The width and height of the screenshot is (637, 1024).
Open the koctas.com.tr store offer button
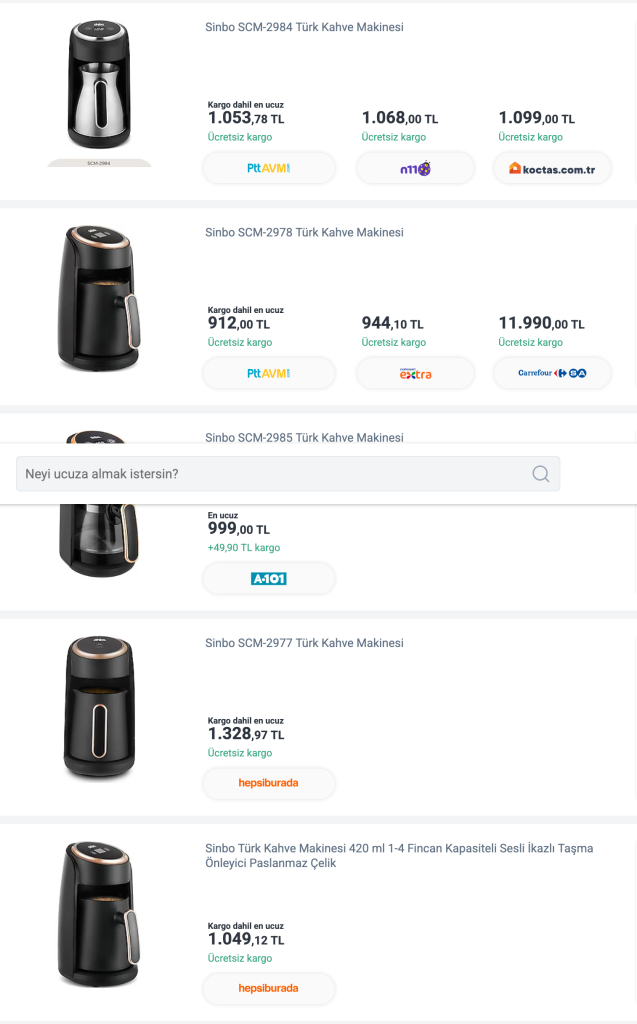(552, 168)
